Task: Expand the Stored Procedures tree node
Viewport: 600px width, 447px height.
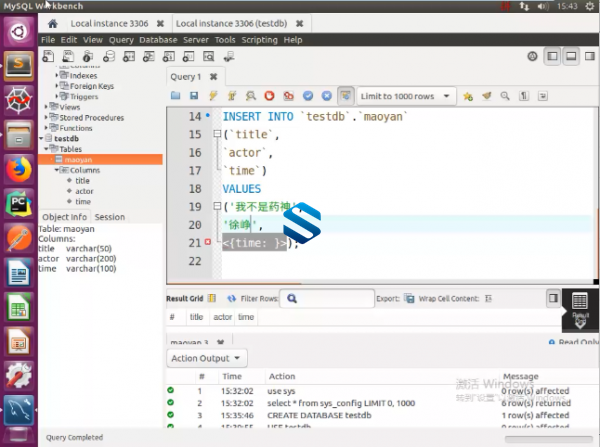Action: coord(46,117)
